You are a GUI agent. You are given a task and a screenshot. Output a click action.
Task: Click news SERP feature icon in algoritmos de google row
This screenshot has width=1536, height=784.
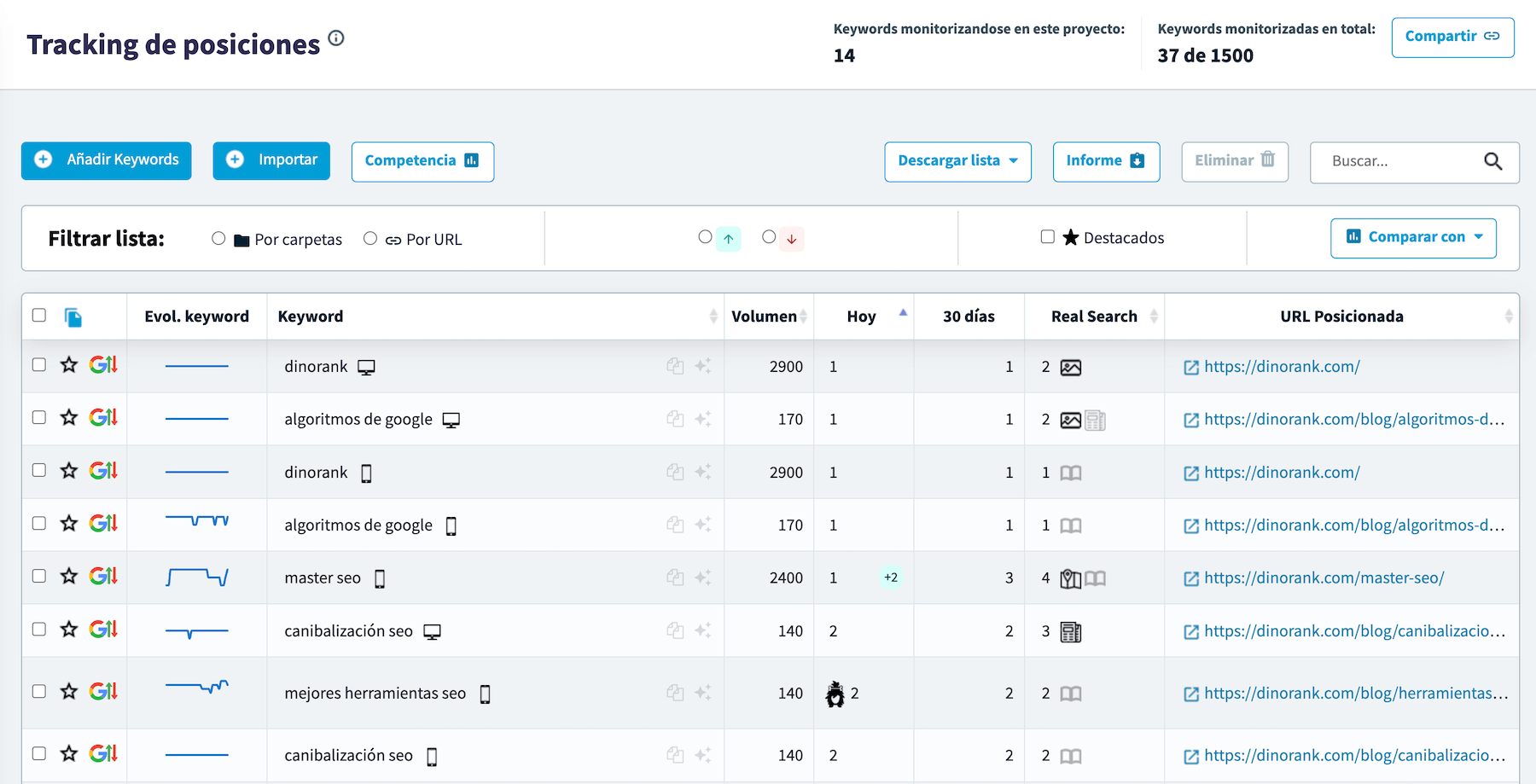tap(1096, 421)
